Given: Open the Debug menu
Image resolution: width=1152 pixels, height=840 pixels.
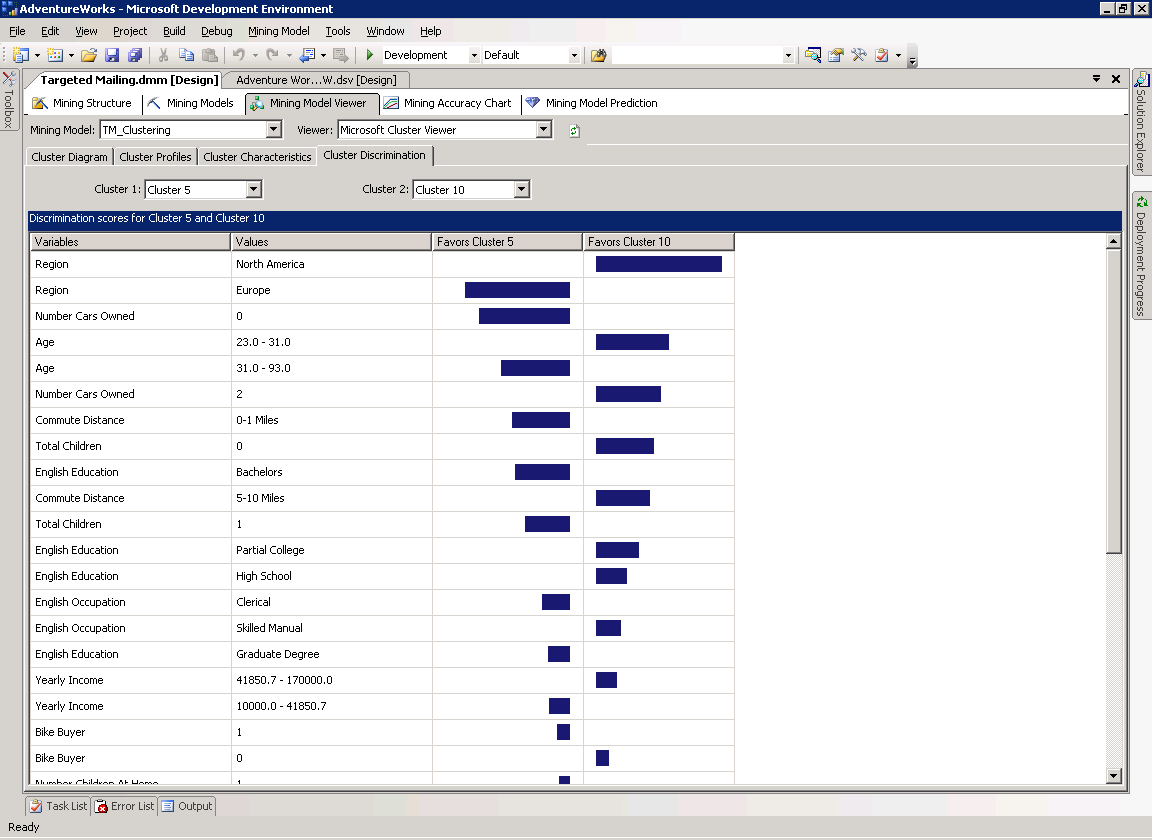Looking at the screenshot, I should tap(217, 31).
